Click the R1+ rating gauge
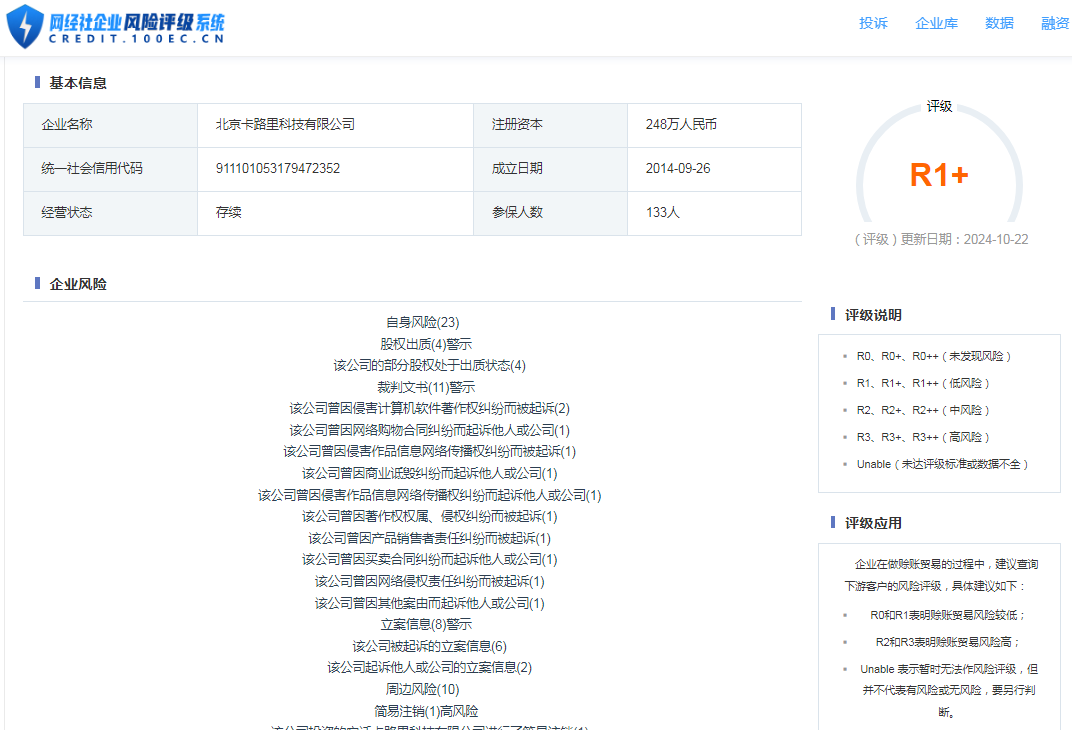 point(939,175)
